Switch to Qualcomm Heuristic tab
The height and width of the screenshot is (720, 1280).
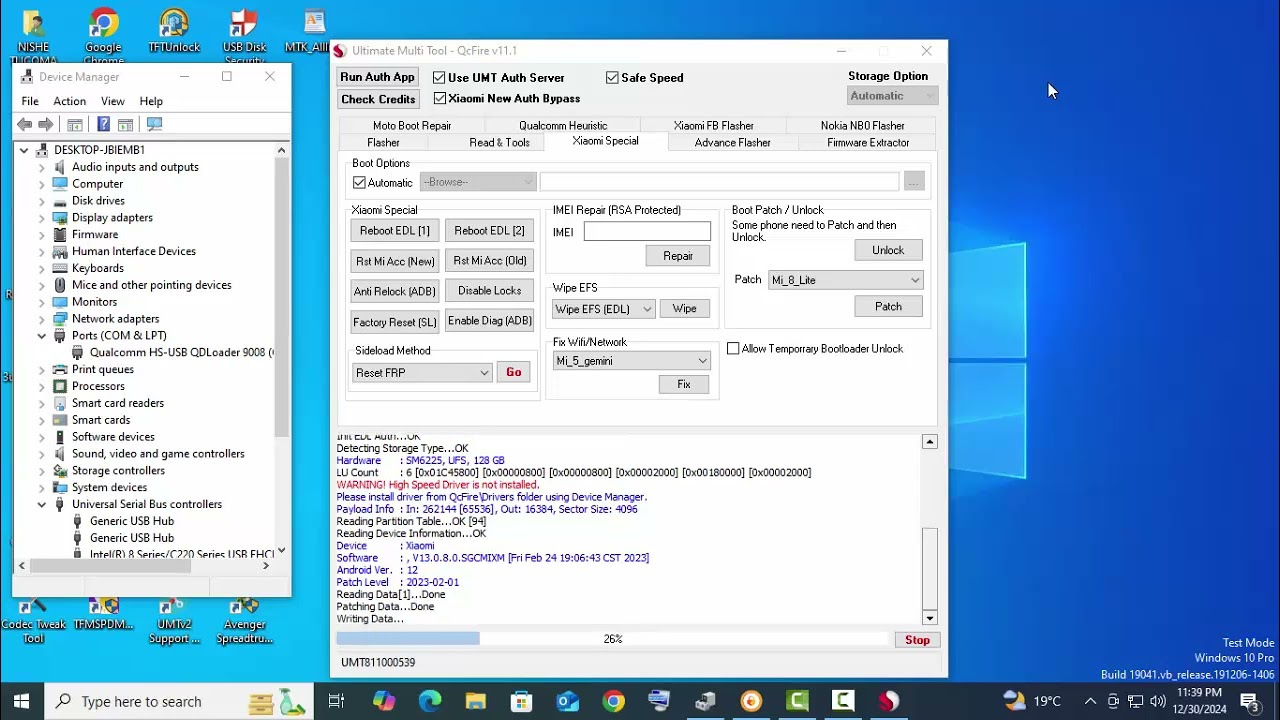click(x=563, y=126)
